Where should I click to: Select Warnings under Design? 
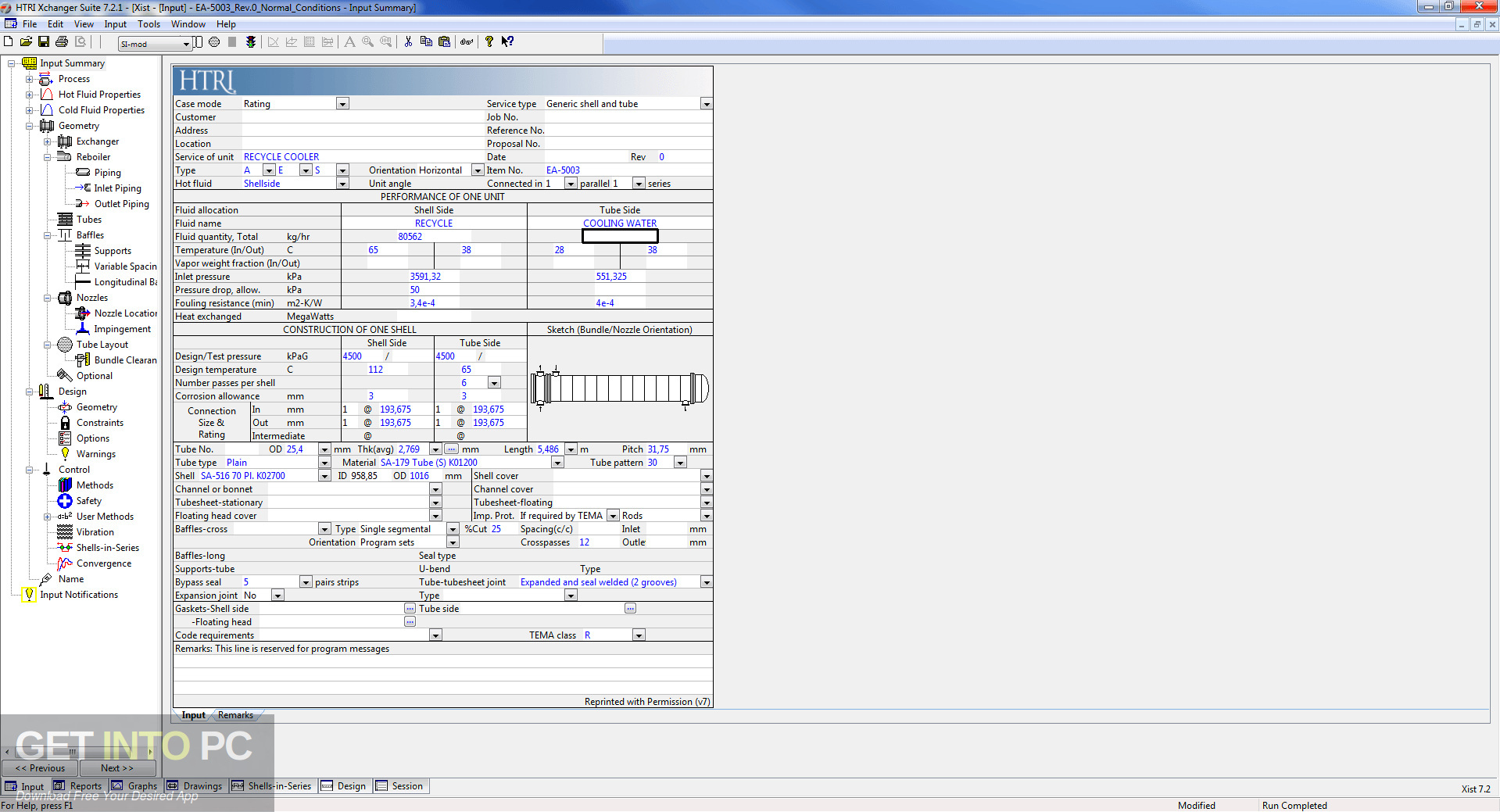(95, 454)
